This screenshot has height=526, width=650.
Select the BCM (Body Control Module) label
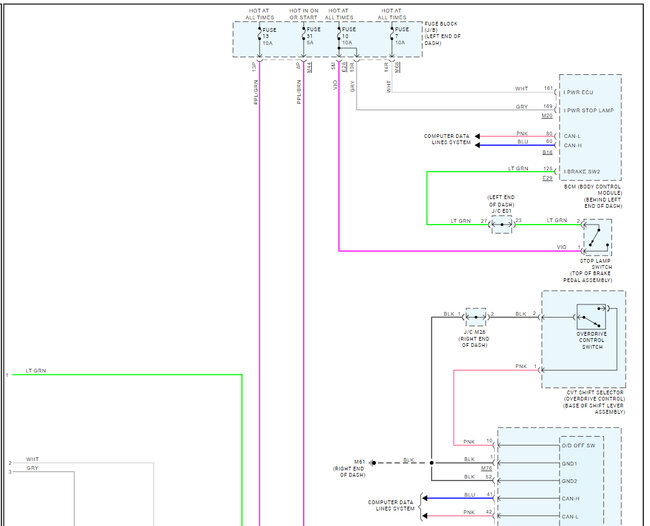point(593,196)
